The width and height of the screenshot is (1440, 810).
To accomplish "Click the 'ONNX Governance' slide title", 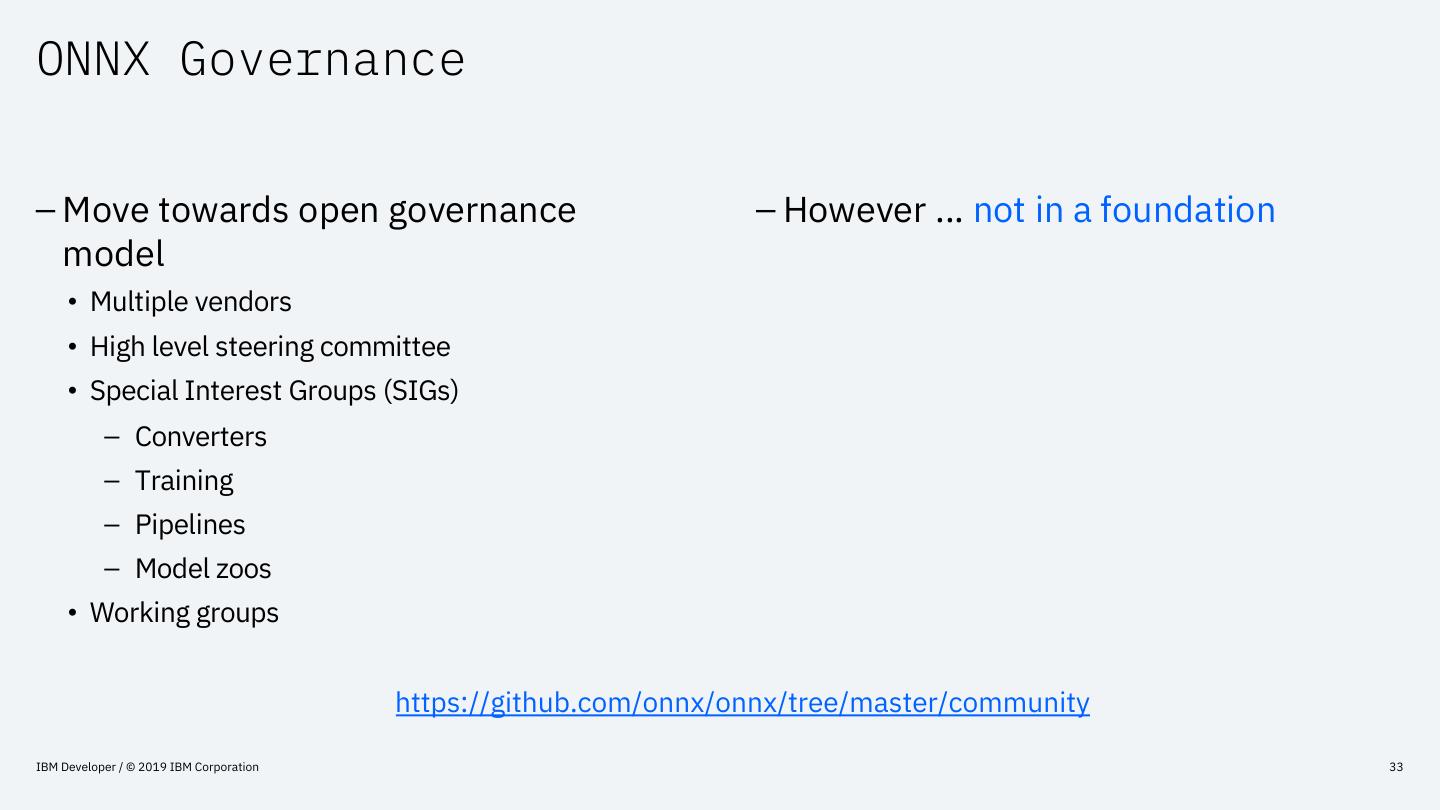I will tap(251, 60).
